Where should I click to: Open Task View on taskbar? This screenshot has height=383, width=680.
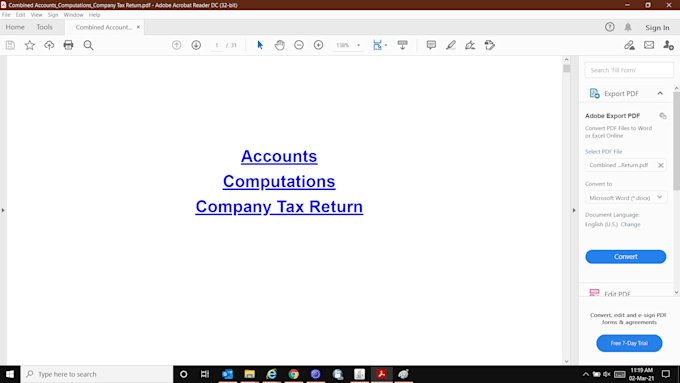(205, 374)
